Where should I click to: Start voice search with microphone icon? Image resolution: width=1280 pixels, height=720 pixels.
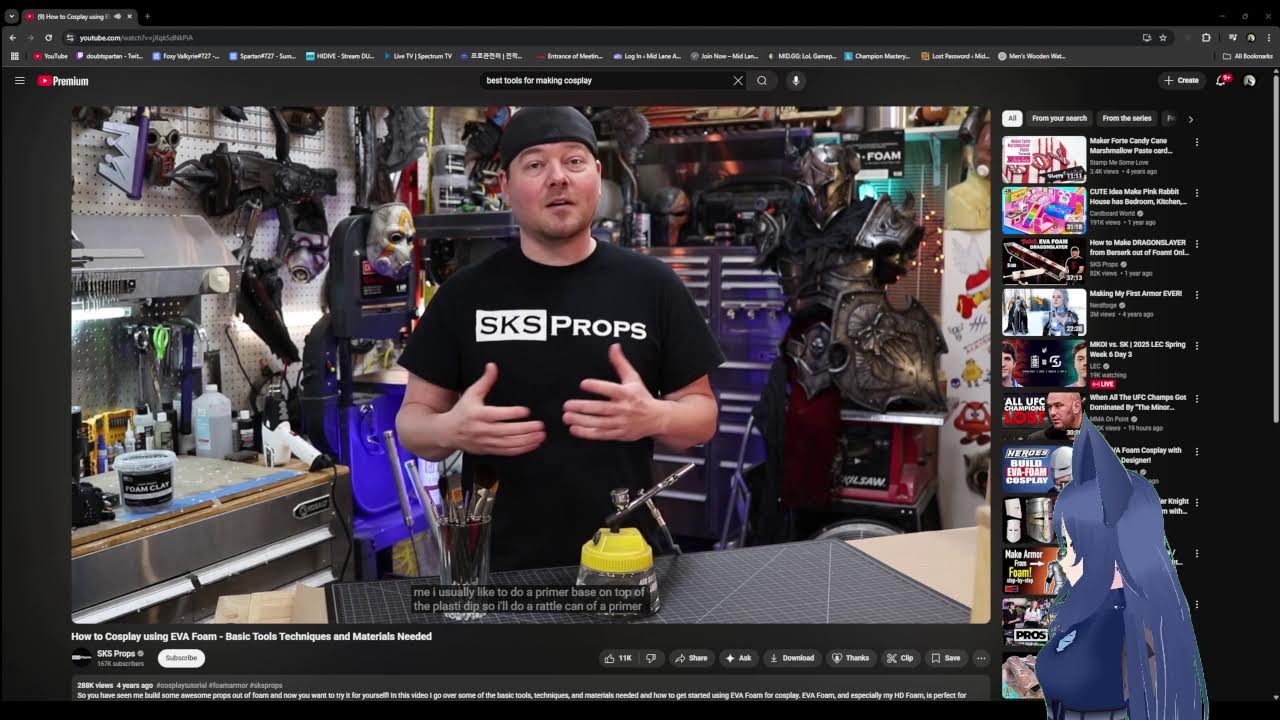pos(796,81)
